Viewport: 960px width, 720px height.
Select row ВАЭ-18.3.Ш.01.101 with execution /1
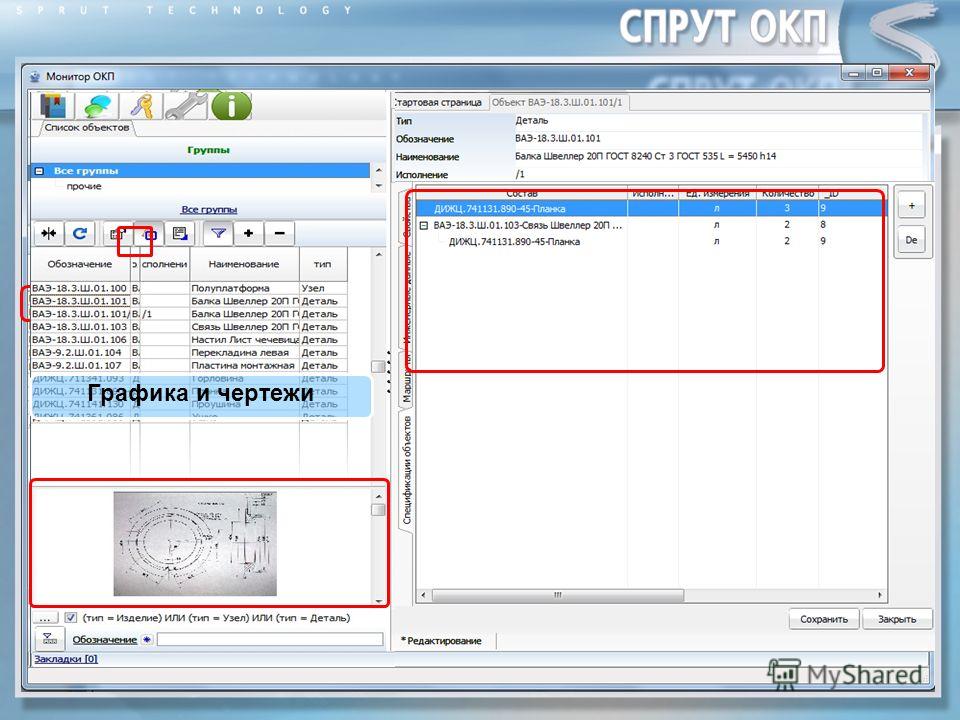189,313
